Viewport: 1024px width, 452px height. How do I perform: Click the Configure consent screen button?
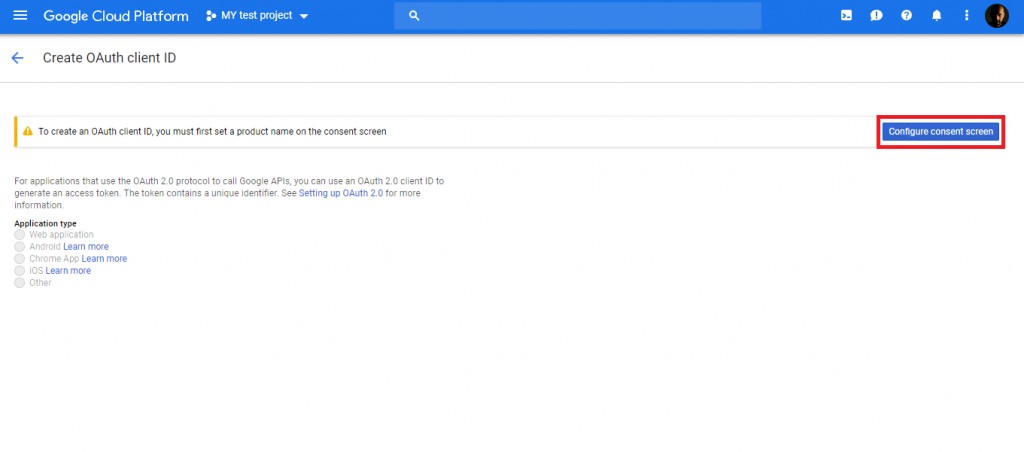940,131
